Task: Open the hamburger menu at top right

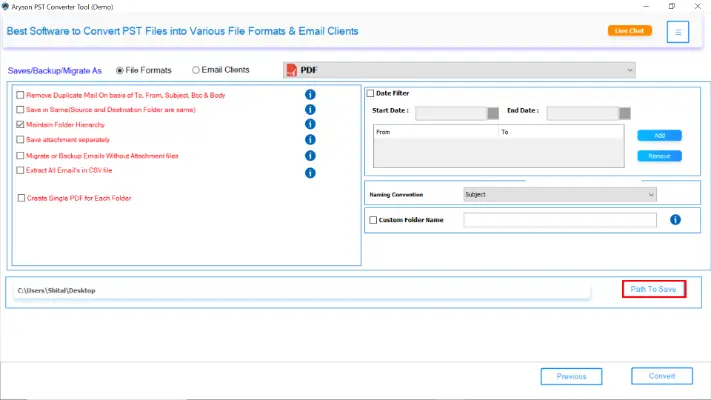Action: (678, 32)
